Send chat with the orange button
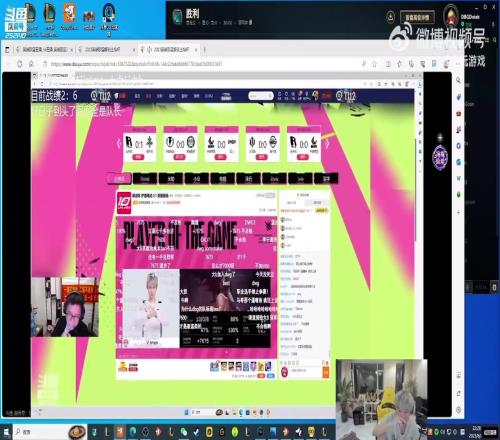This screenshot has height=440, width=500. point(326,372)
